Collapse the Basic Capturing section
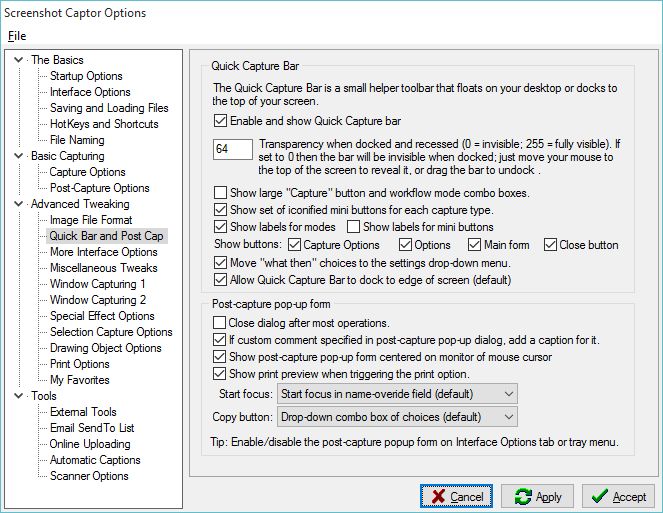Viewport: 663px width, 513px height. coord(19,156)
